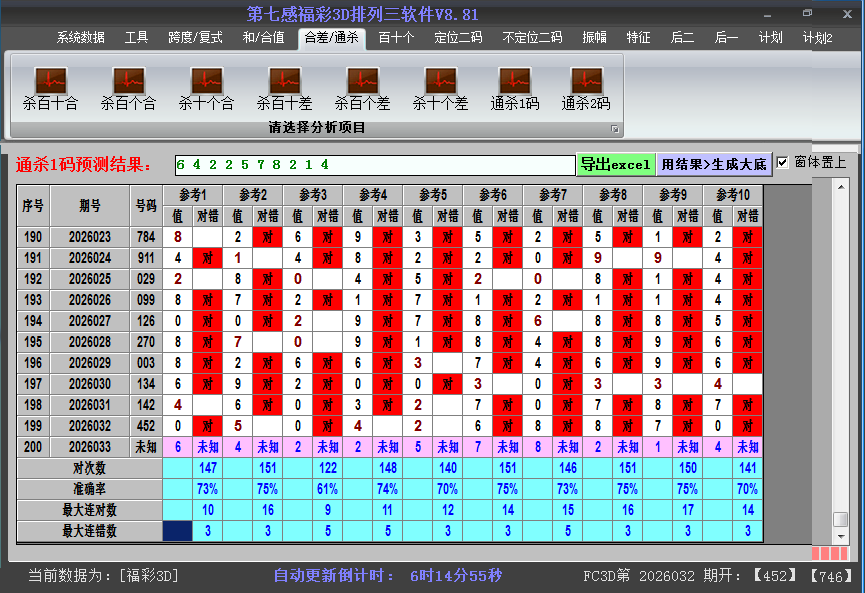Viewport: 865px width, 593px height.
Task: Go to the 定位二码 tab
Action: pos(458,38)
